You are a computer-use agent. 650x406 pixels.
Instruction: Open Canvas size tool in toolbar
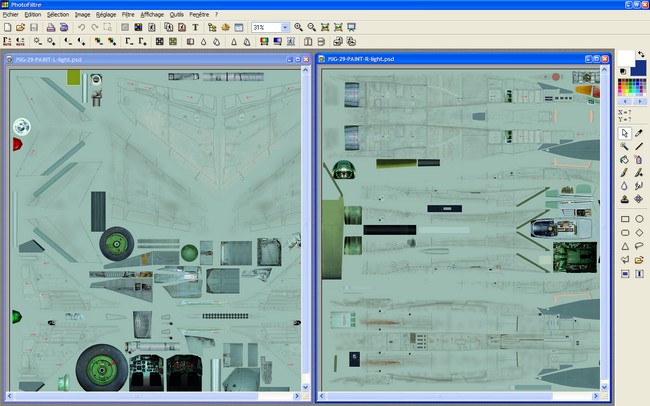(182, 27)
